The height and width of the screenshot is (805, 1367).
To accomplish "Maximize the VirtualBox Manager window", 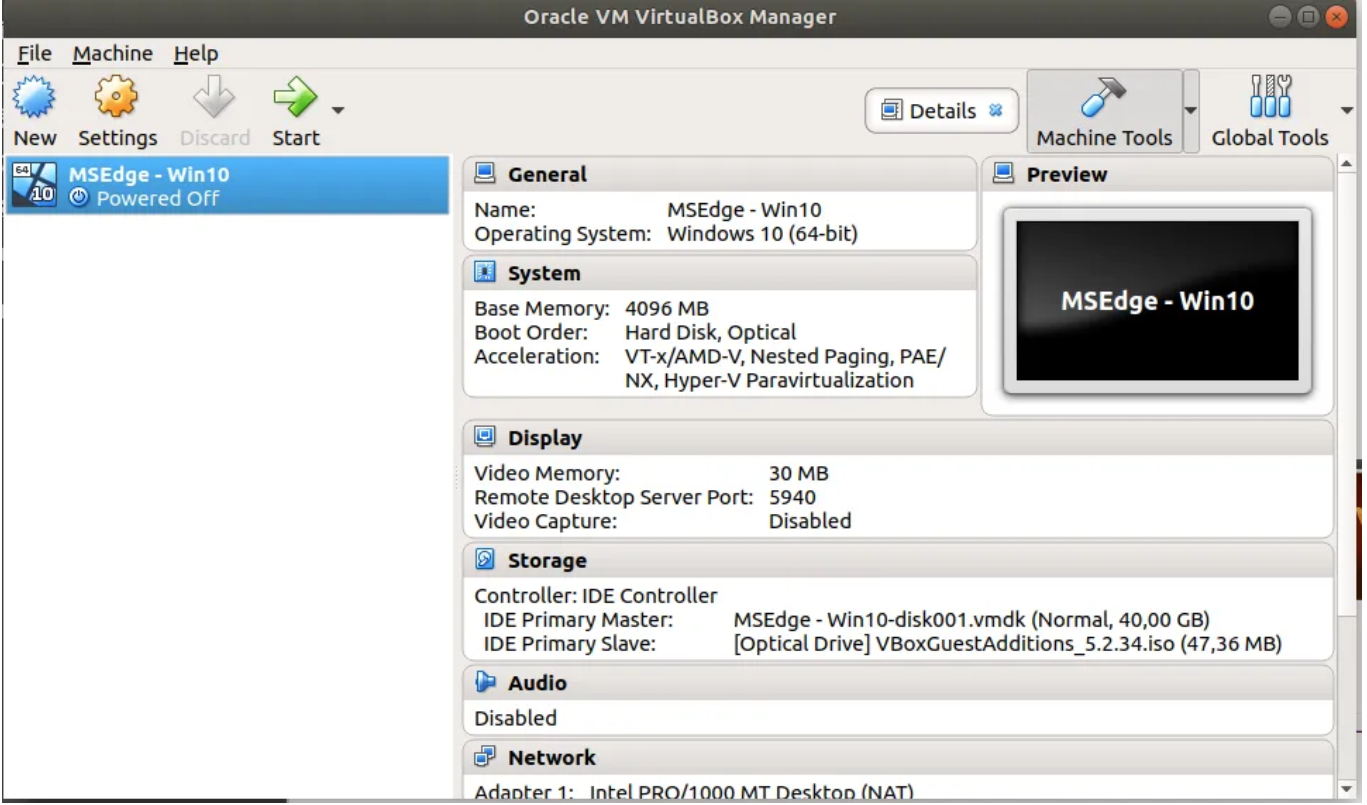I will (1308, 17).
